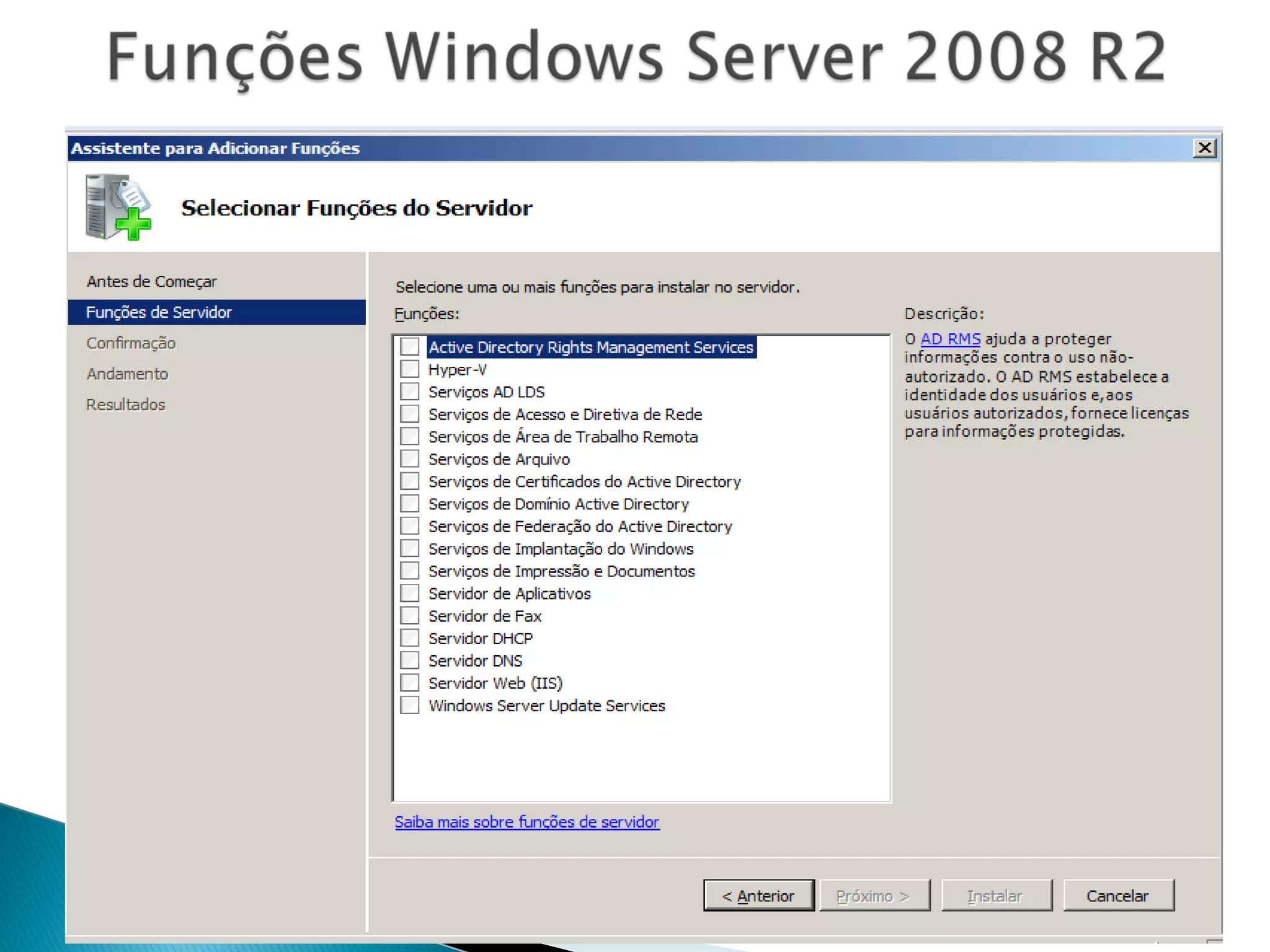Click the Próximo button
The image size is (1270, 952).
pos(874,896)
